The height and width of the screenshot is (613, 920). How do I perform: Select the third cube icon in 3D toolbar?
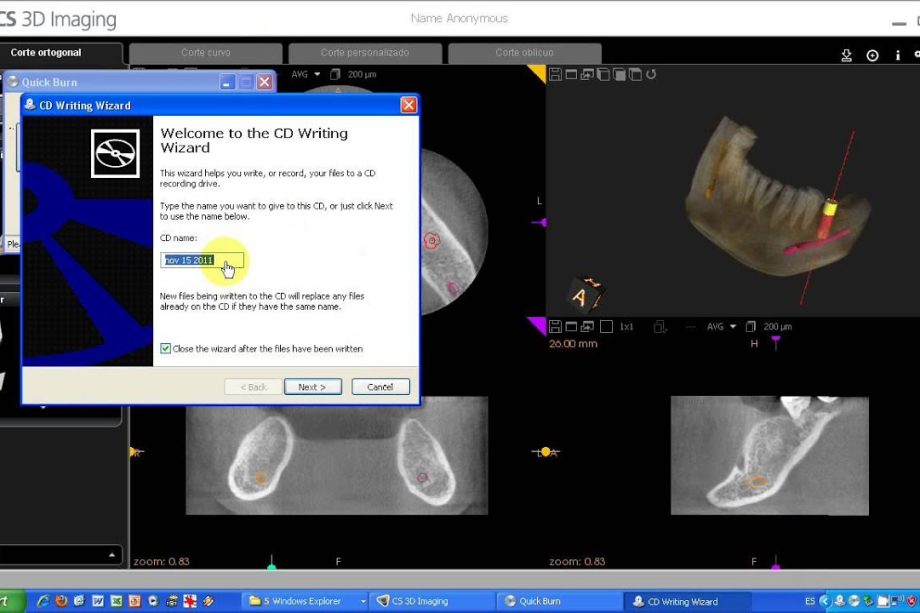635,74
